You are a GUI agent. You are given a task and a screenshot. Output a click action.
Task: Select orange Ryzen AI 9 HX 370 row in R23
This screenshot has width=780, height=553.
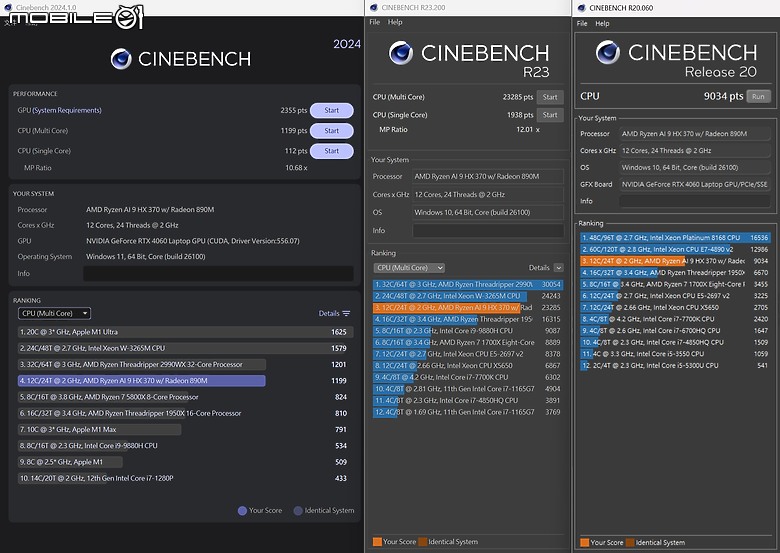coord(468,308)
